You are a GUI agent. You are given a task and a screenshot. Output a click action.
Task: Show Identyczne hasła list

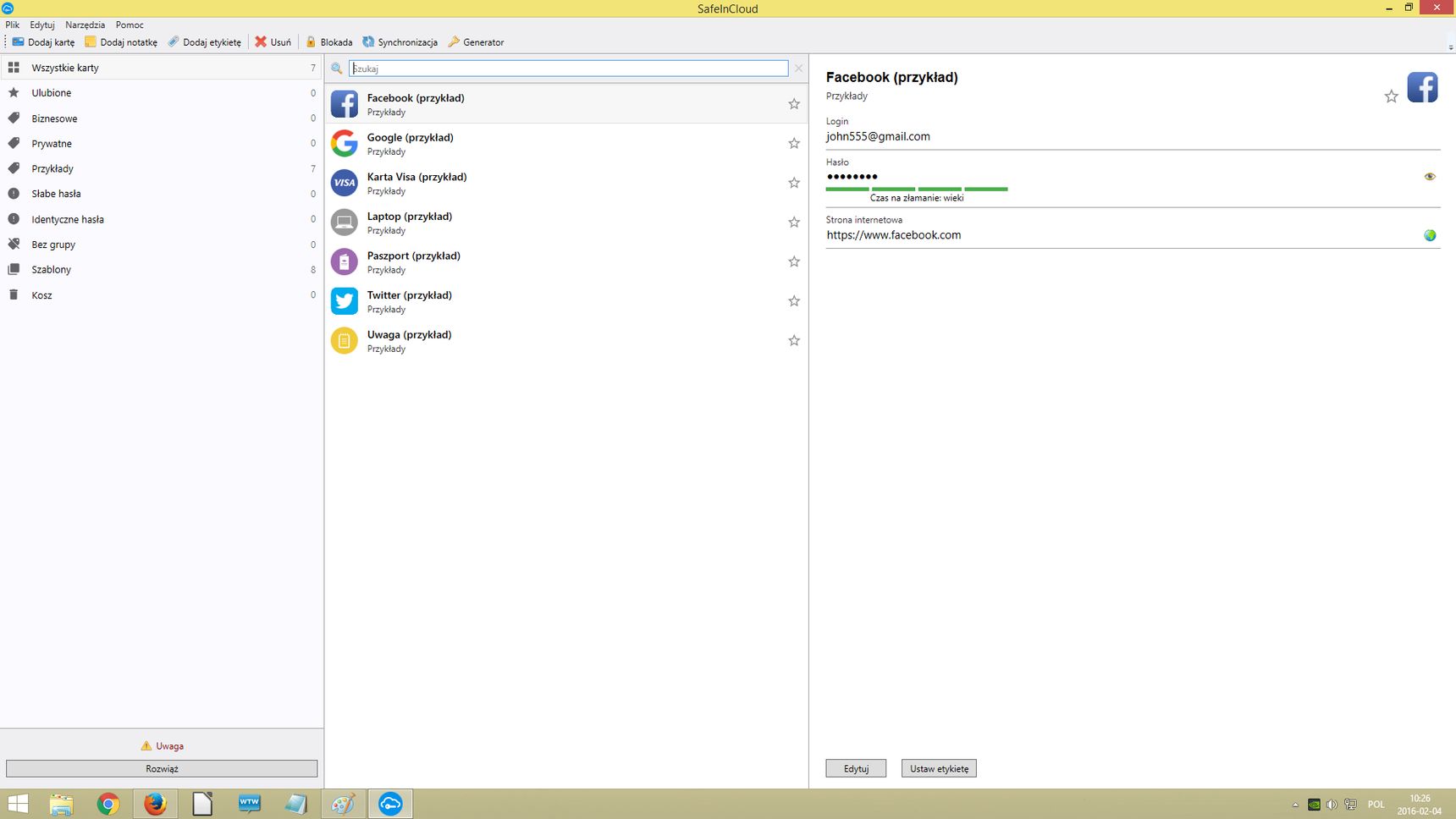click(x=162, y=219)
